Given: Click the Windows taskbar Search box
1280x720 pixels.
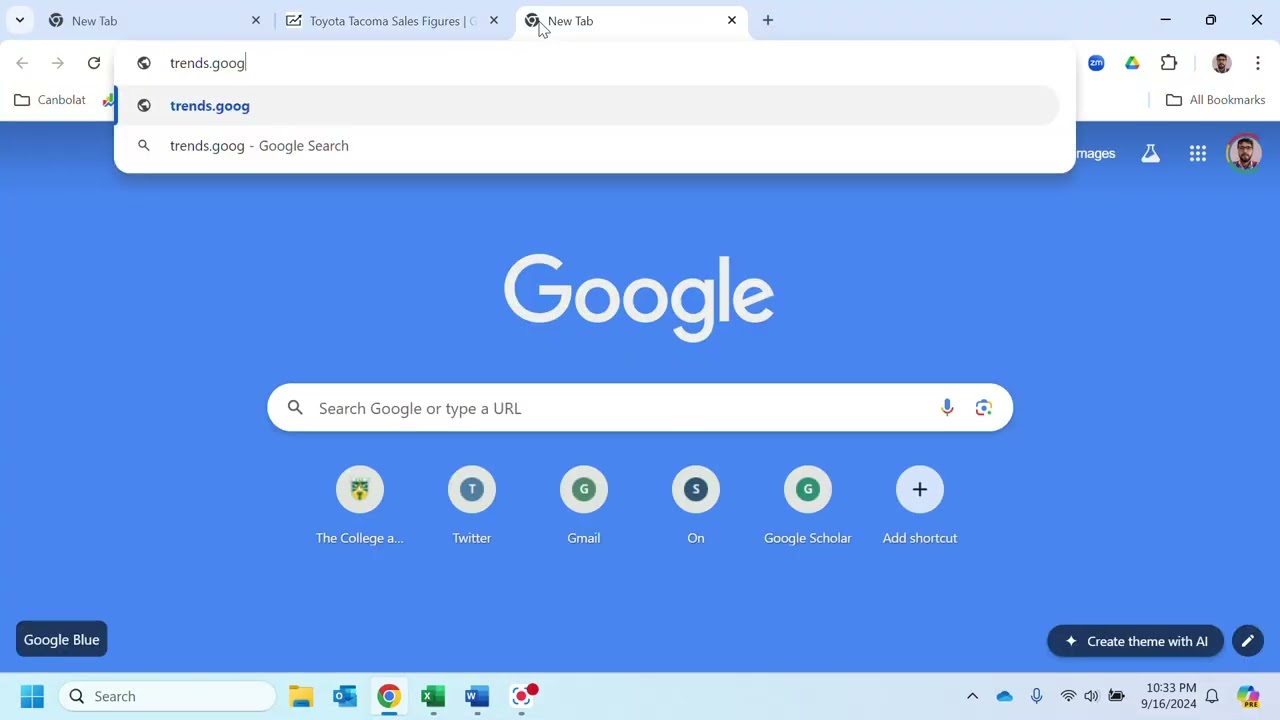Looking at the screenshot, I should (x=167, y=696).
